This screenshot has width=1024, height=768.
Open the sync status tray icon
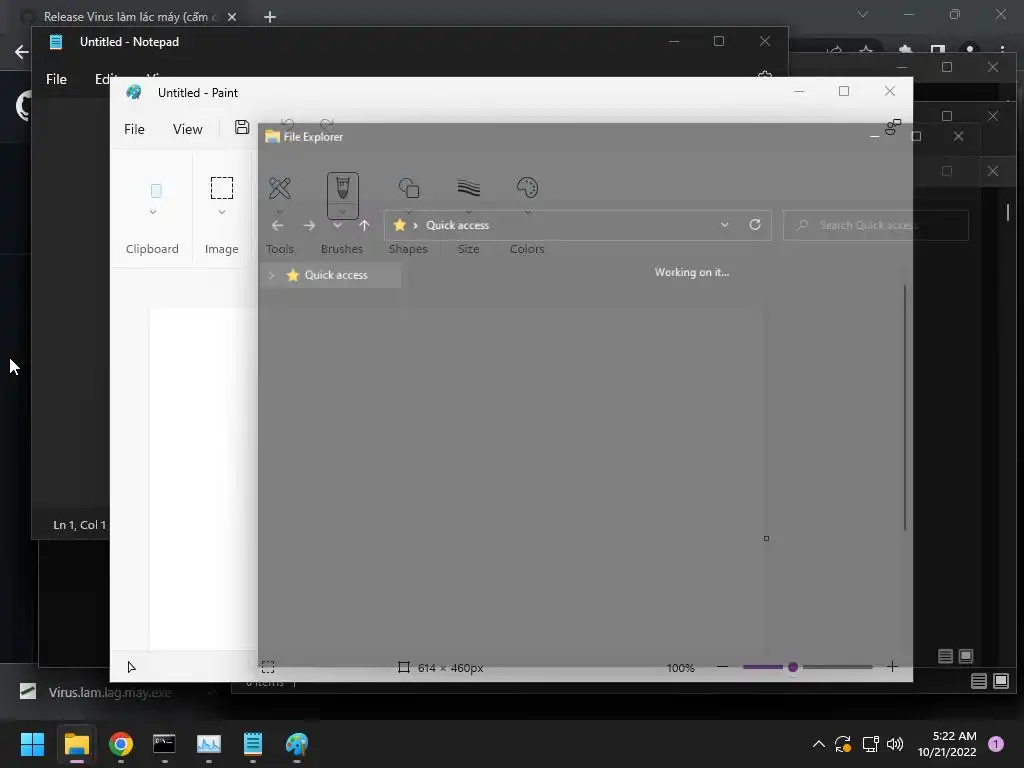point(843,744)
